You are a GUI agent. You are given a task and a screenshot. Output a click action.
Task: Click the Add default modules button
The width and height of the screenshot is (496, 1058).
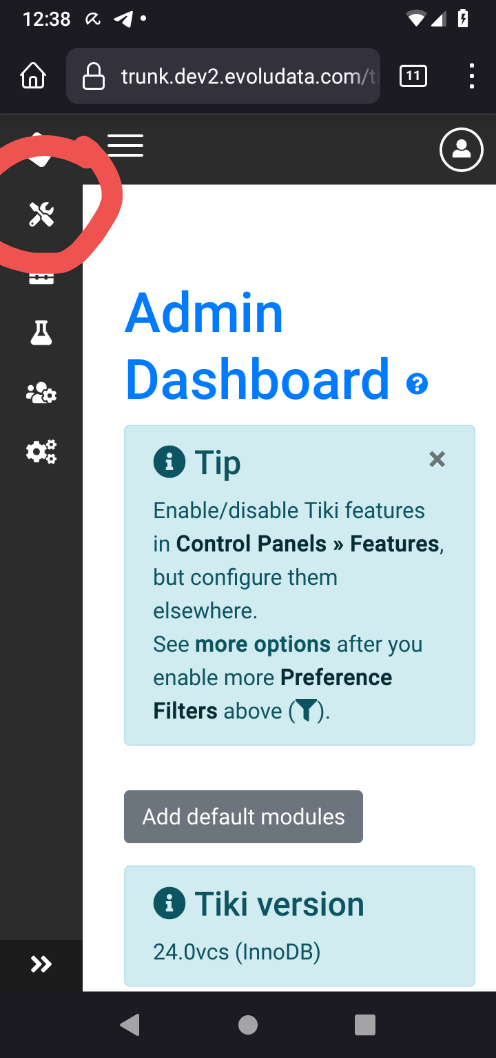(x=244, y=816)
